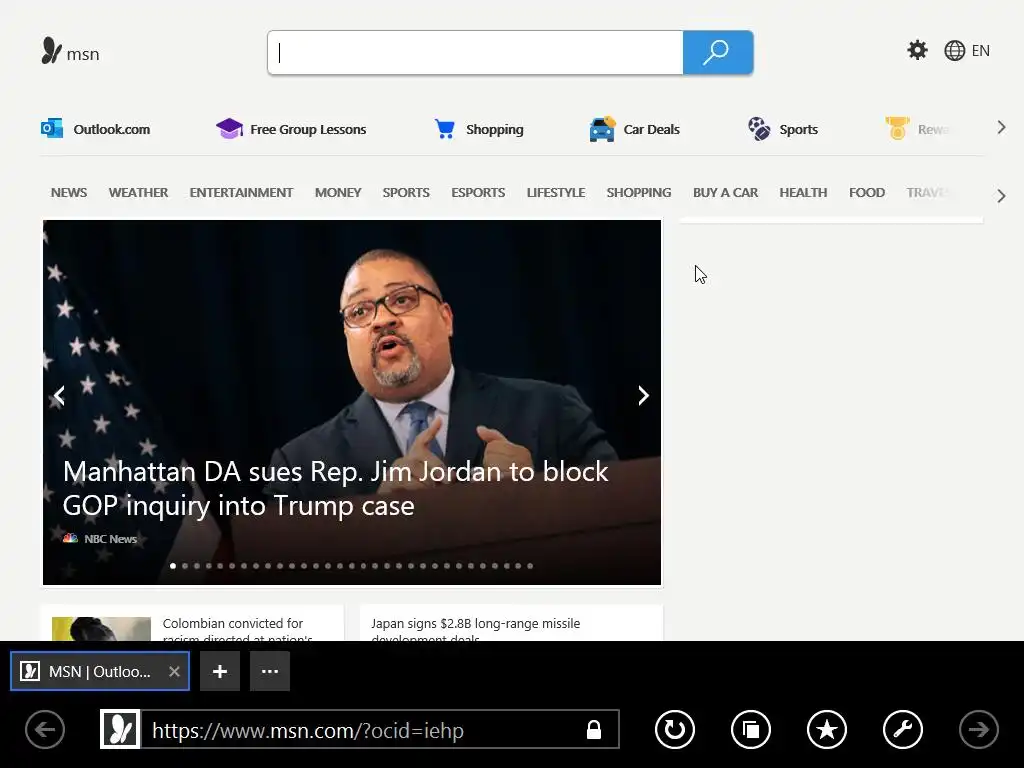The width and height of the screenshot is (1024, 768).
Task: Open the ENTERTAINMENT category
Action: [241, 193]
